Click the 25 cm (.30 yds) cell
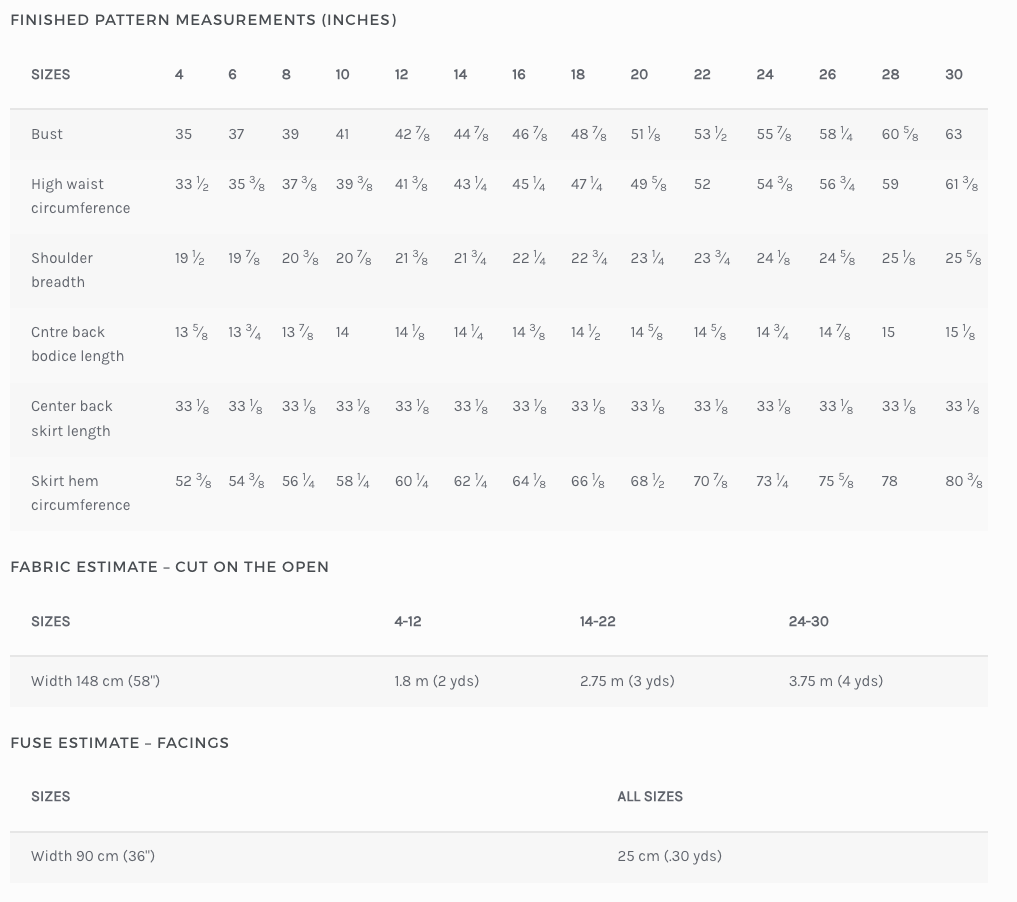Screen dimensions: 1017x902 pos(669,856)
